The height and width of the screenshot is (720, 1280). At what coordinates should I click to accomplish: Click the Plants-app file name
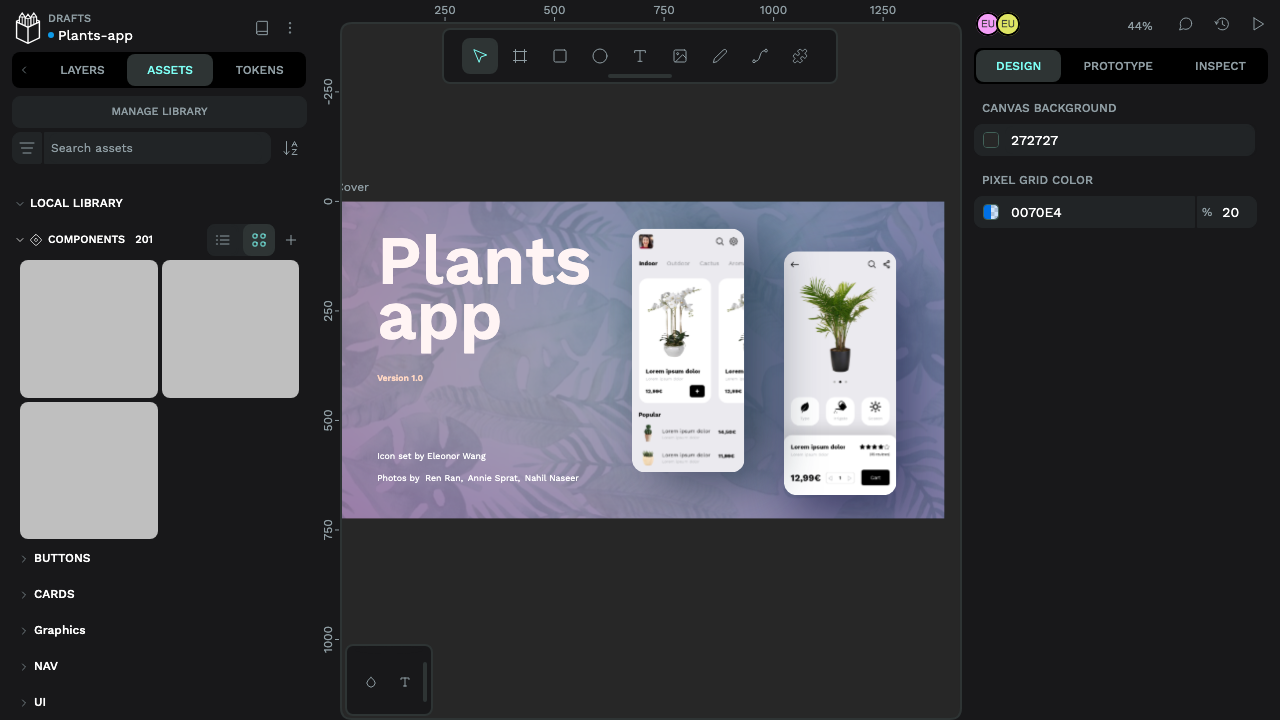pos(95,35)
